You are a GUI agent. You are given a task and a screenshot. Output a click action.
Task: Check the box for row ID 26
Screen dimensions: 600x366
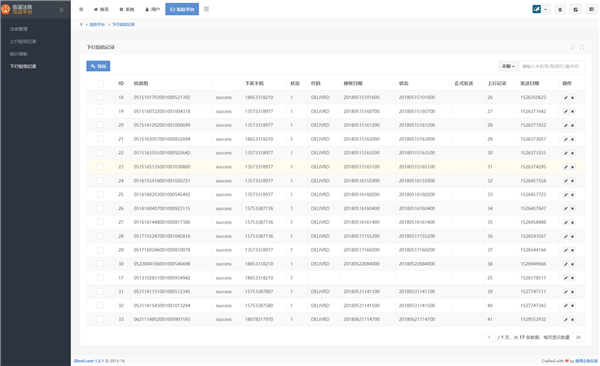coord(100,208)
